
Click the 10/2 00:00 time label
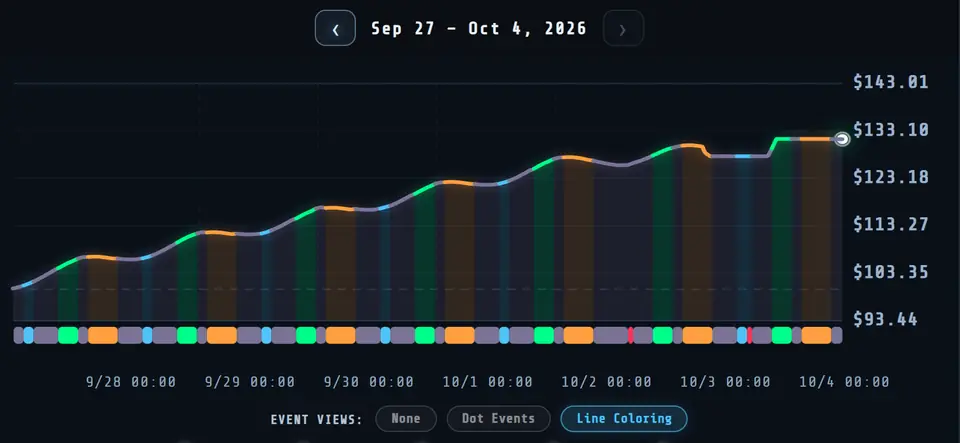pyautogui.click(x=606, y=382)
